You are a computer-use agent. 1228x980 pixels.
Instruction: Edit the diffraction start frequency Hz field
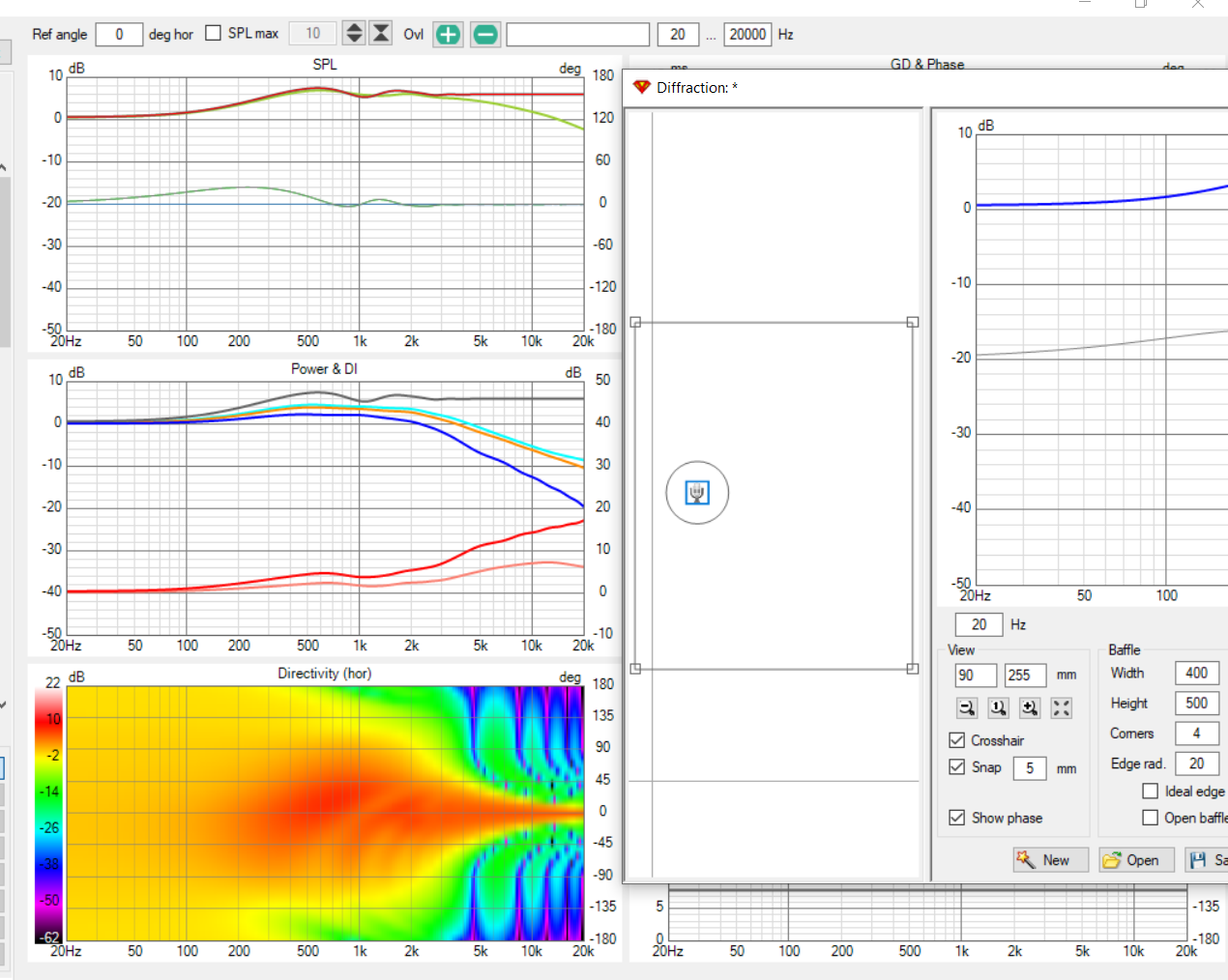pos(979,624)
